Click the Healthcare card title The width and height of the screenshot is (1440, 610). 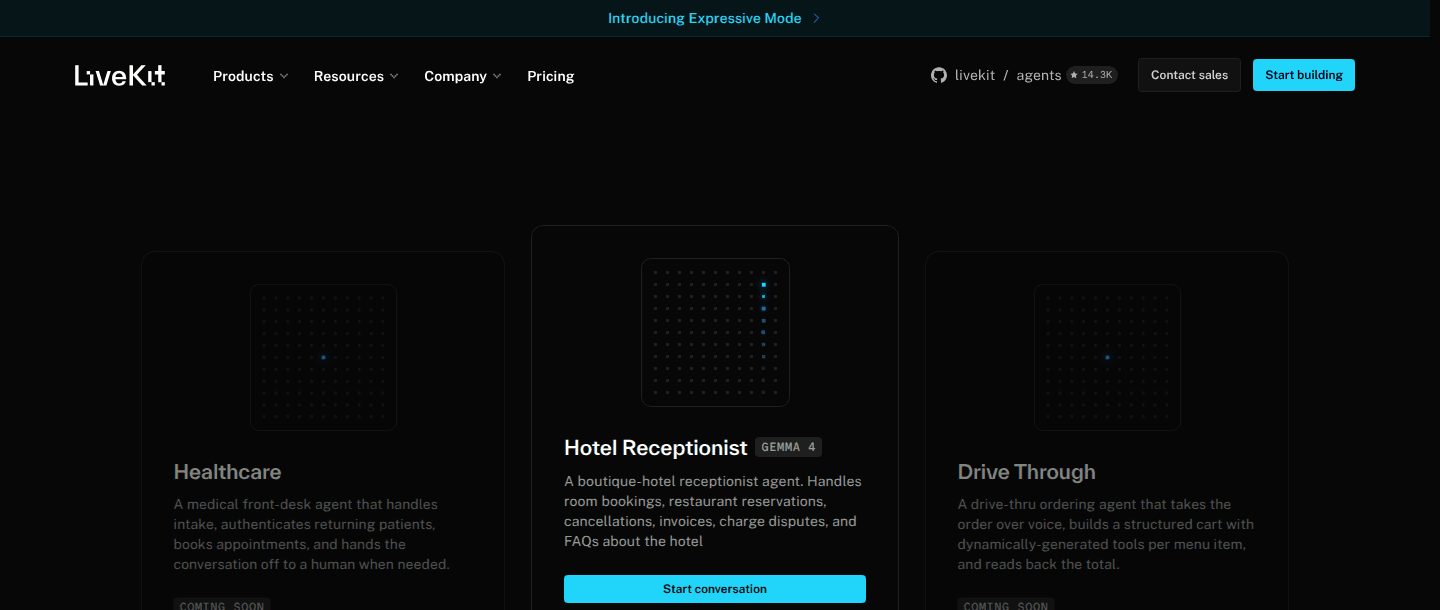(227, 472)
